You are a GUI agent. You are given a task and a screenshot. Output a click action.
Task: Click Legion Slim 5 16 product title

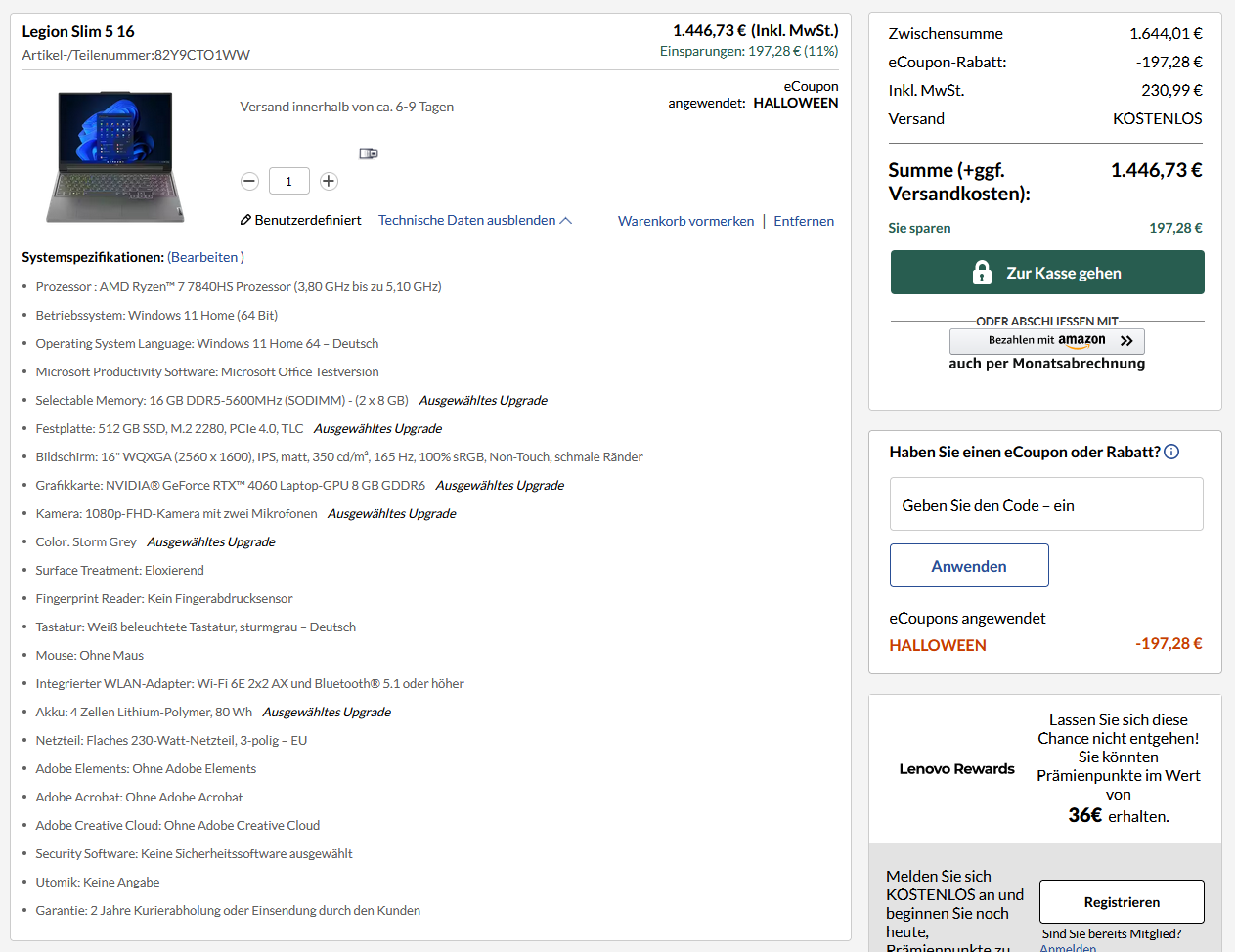coord(78,31)
